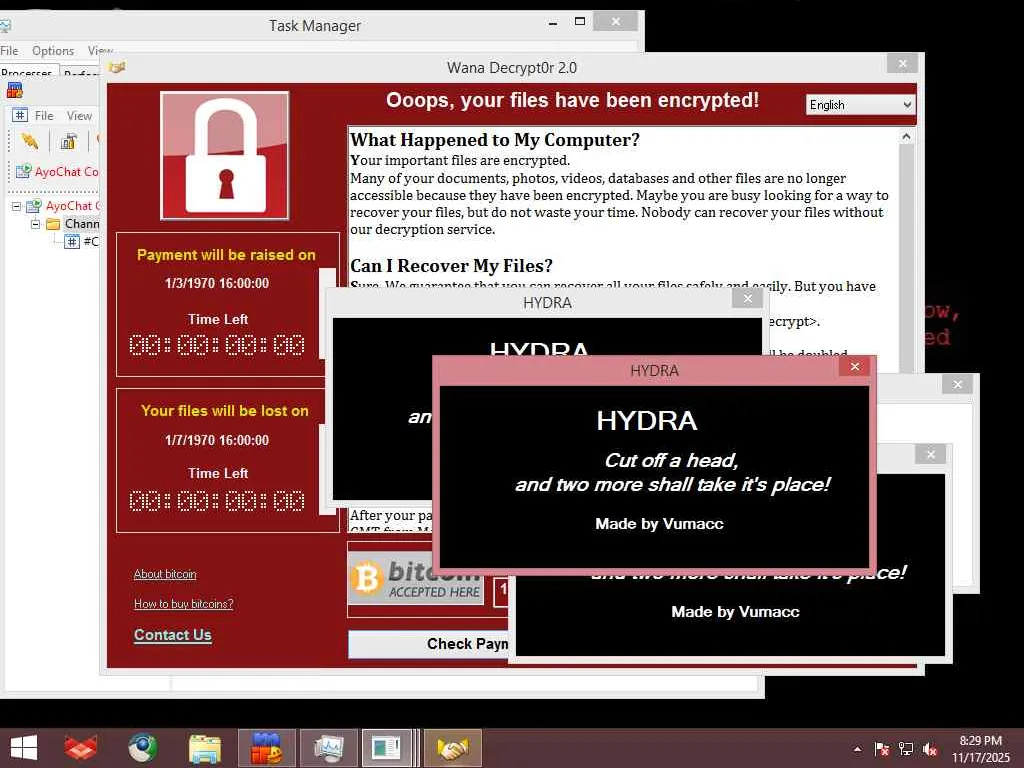Open the taskbar clock showing 8:29 PM
The height and width of the screenshot is (768, 1024).
(980, 748)
